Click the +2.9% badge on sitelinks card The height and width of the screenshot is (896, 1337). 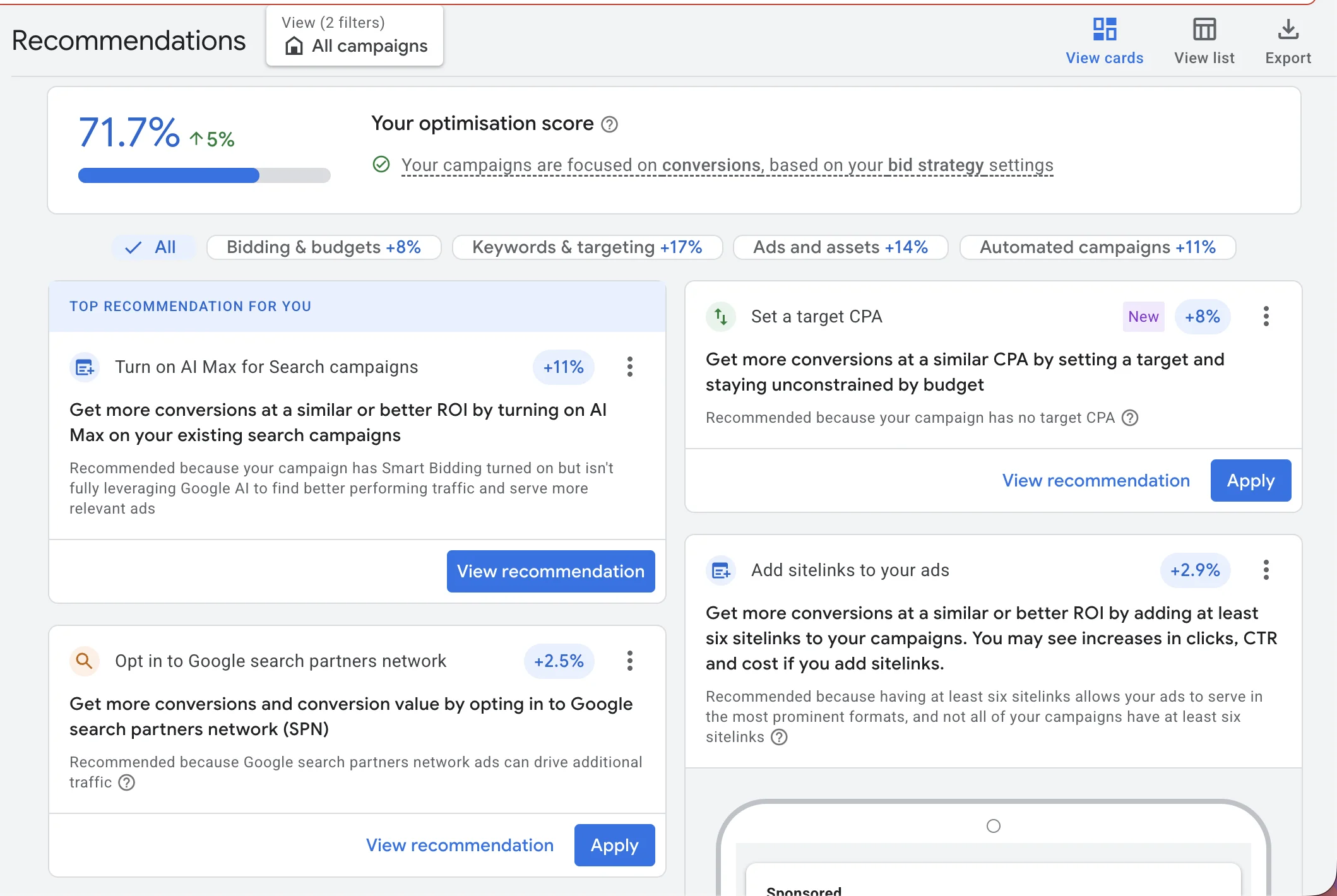tap(1195, 570)
